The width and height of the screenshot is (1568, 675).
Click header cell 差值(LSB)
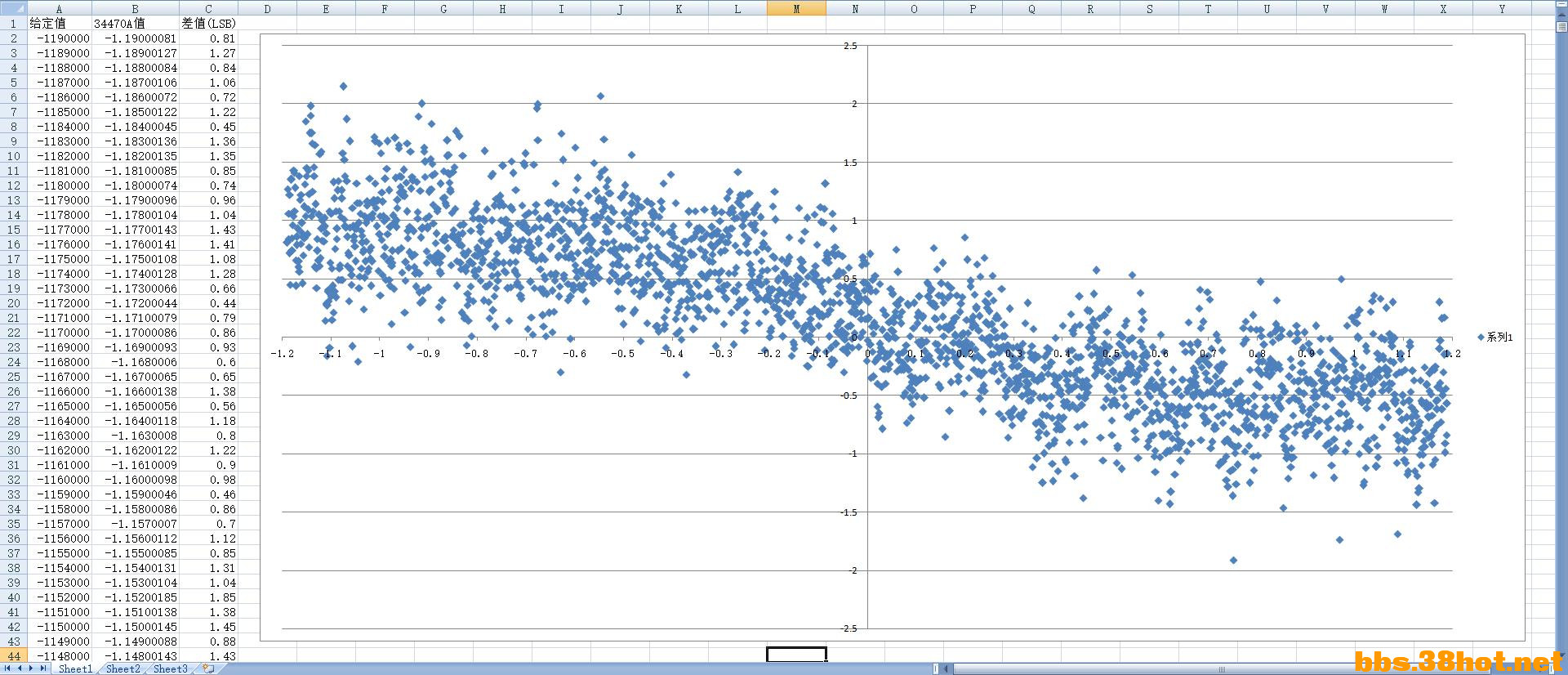(208, 24)
